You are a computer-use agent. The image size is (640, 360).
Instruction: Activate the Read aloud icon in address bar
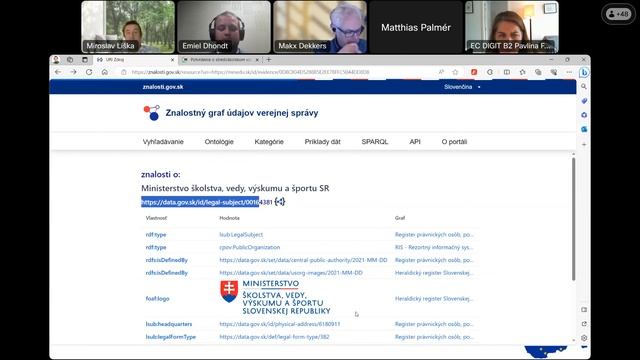pyautogui.click(x=441, y=72)
